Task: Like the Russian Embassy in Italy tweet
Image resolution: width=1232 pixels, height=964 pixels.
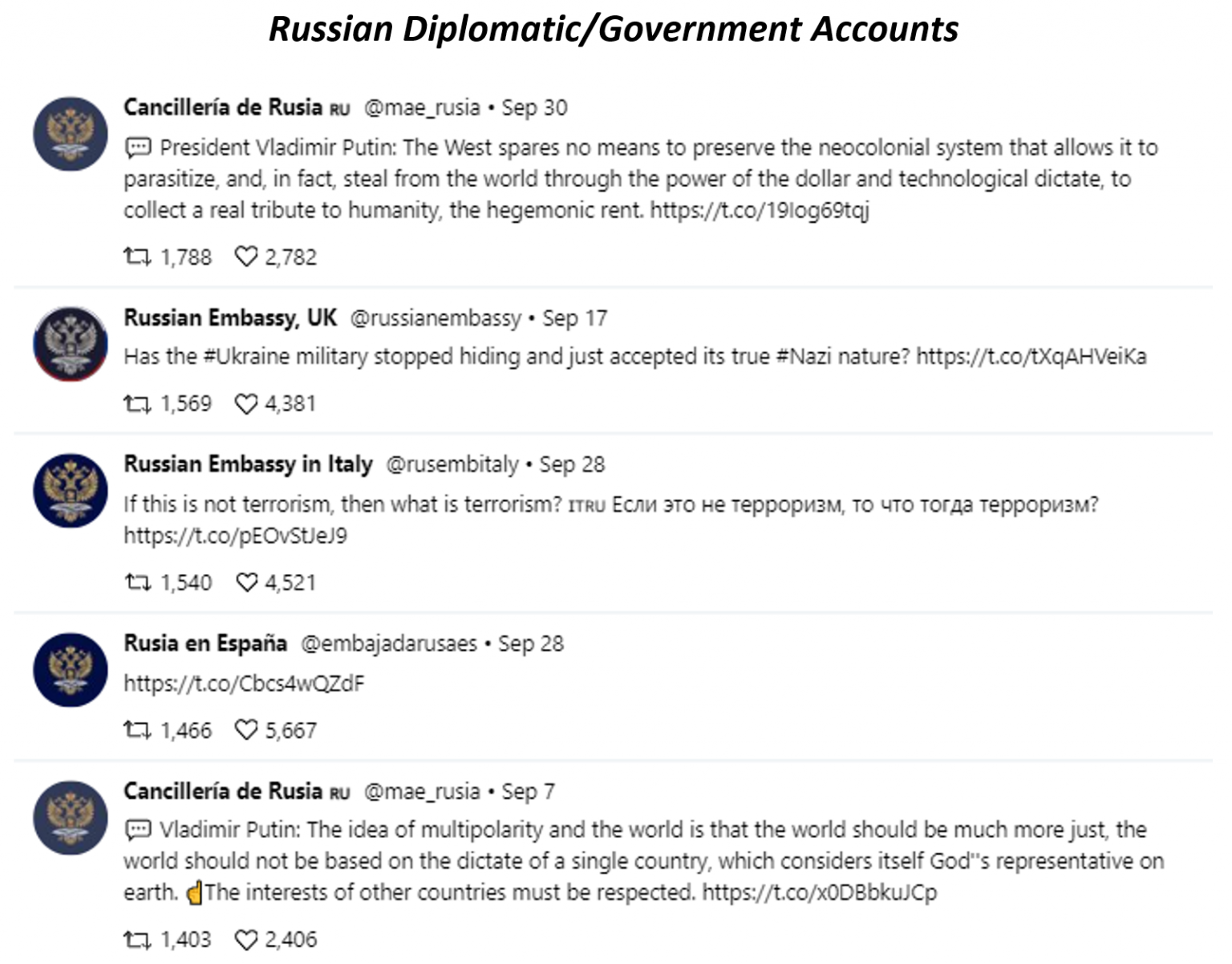Action: tap(245, 582)
